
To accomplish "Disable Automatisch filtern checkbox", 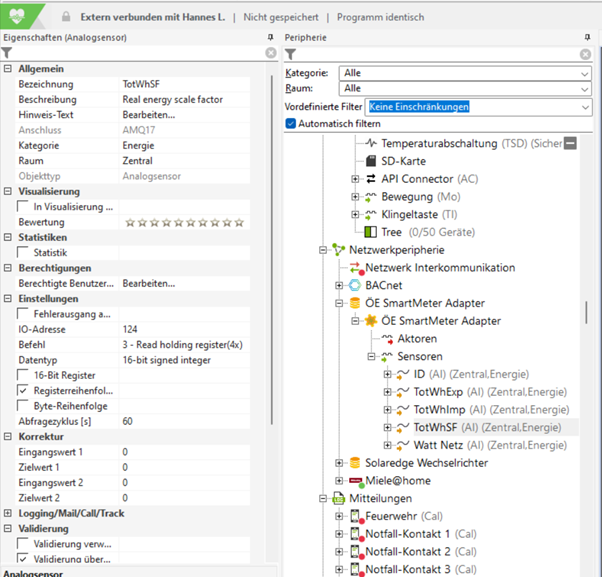I will [x=291, y=123].
